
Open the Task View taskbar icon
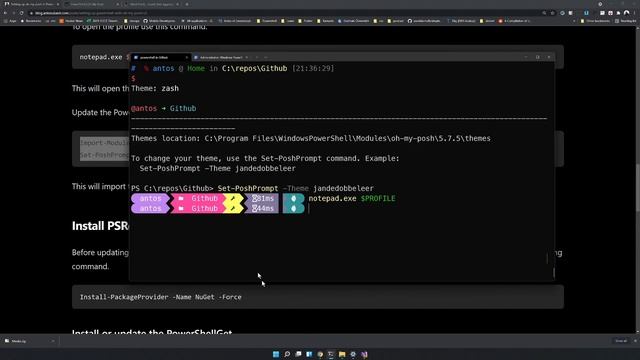click(298, 354)
